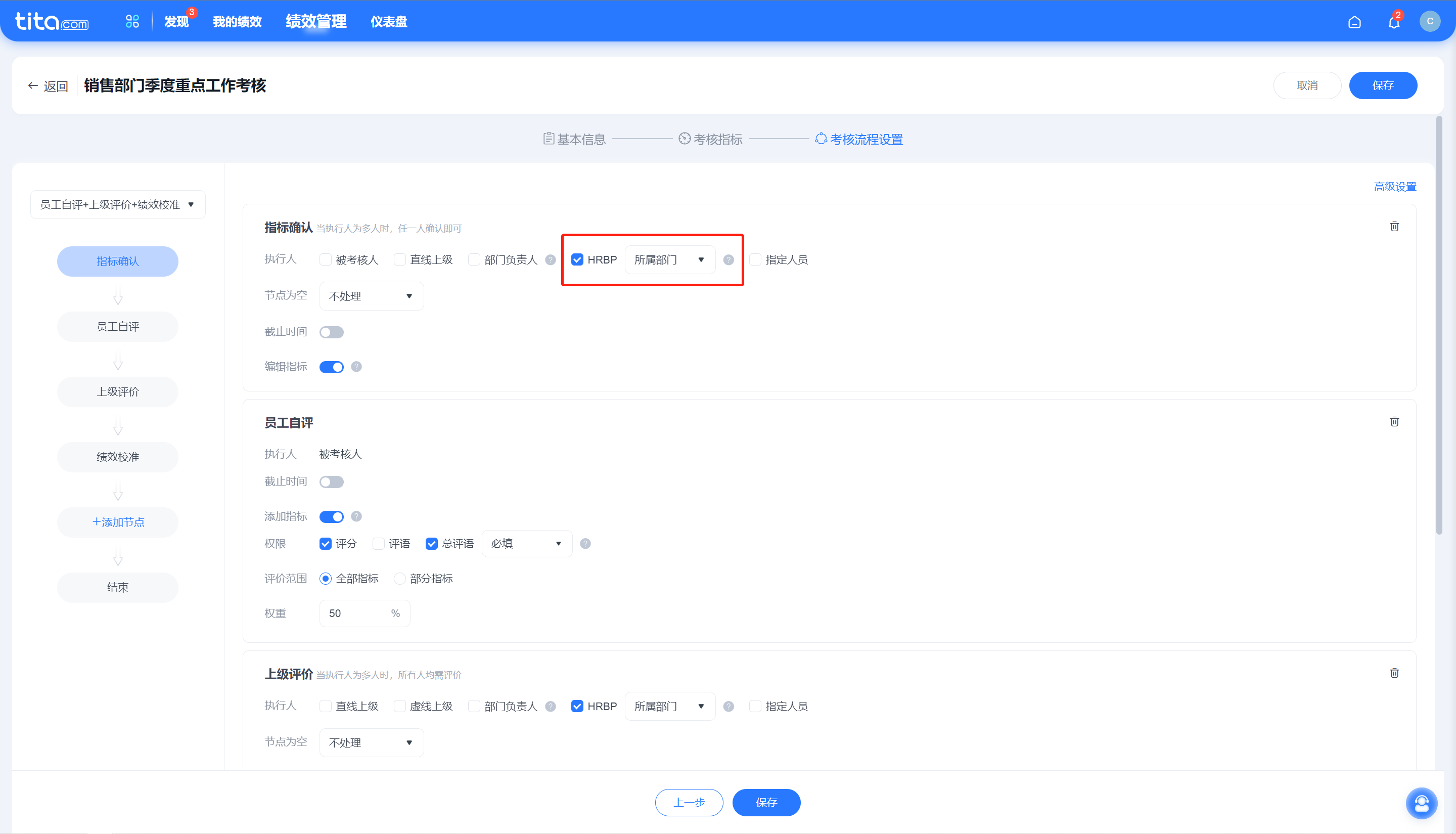Go to home via house icon
Screen dimensions: 1456x834
click(x=1354, y=22)
